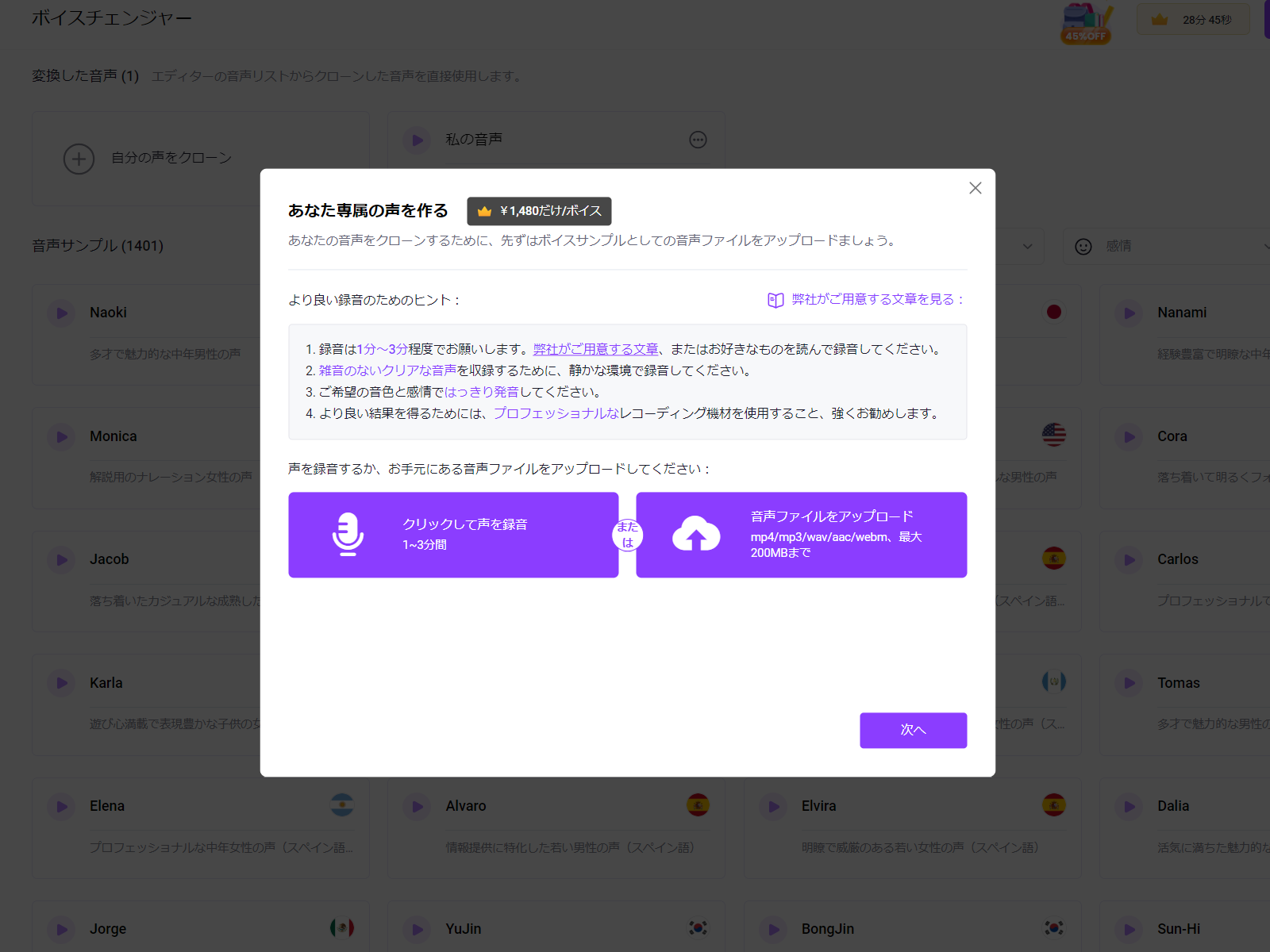This screenshot has width=1270, height=952.
Task: Click the Argentina flag on Elena's card
Action: [342, 806]
